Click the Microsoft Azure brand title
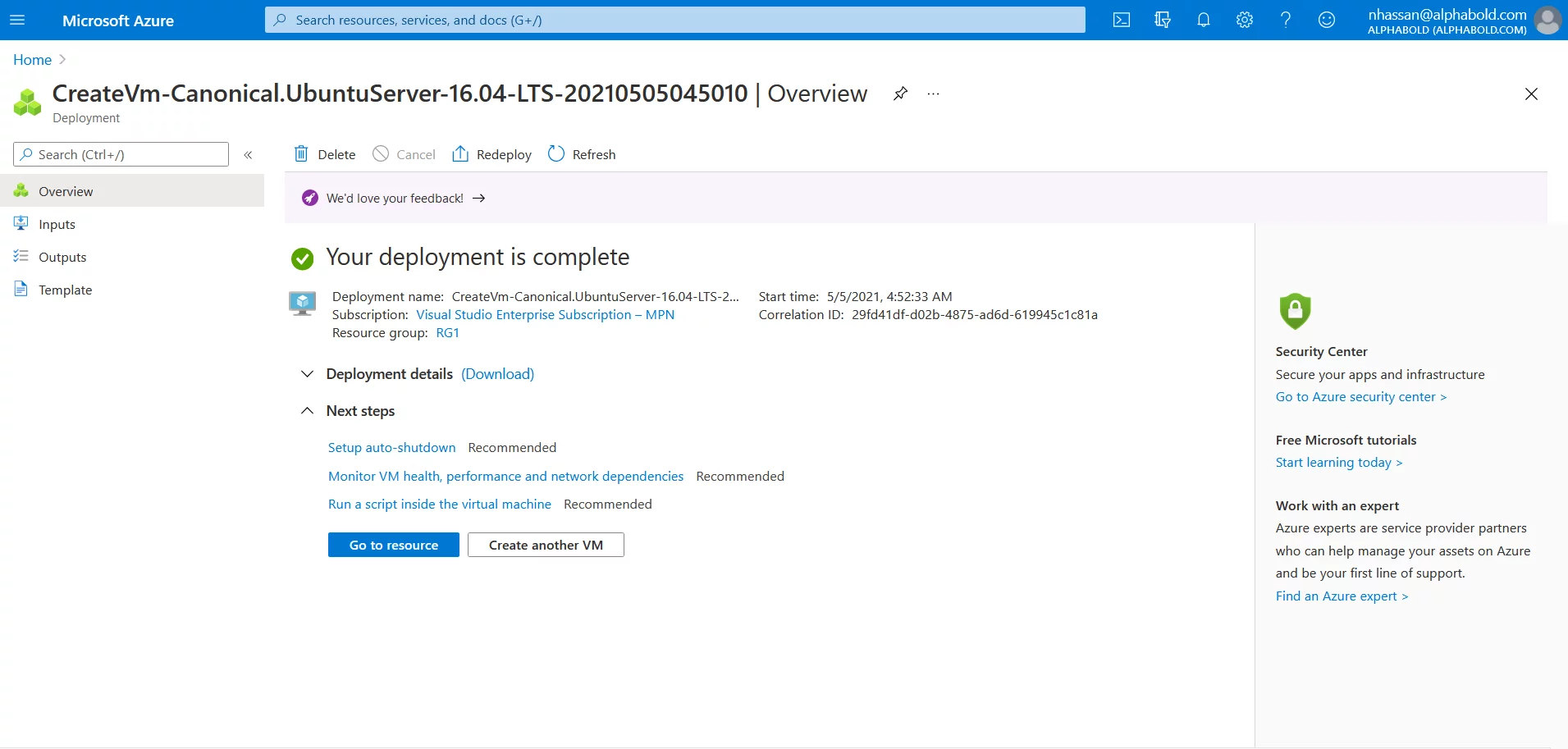This screenshot has height=749, width=1568. [118, 21]
